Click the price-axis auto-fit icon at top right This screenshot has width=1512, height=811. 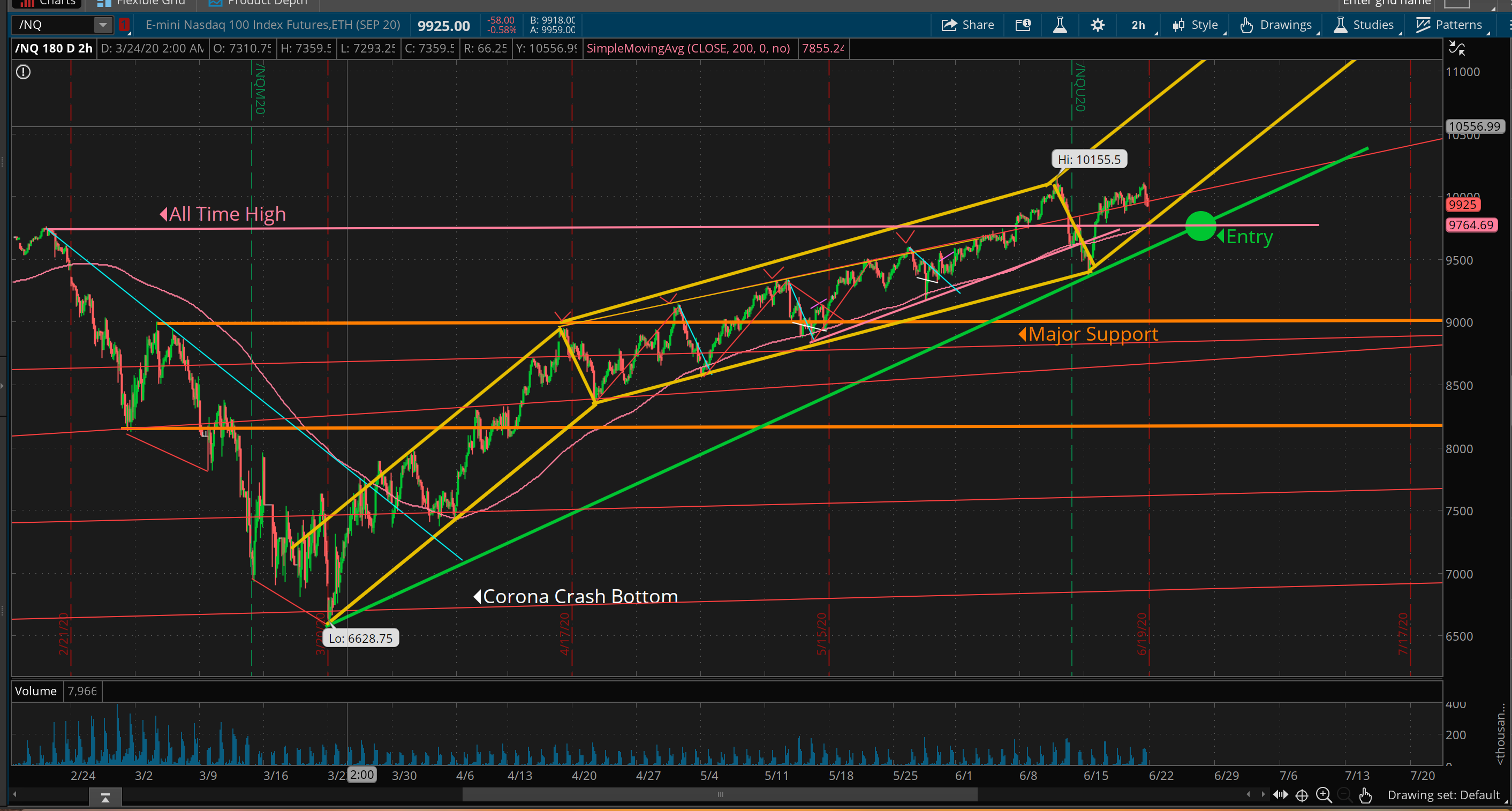pyautogui.click(x=1457, y=48)
